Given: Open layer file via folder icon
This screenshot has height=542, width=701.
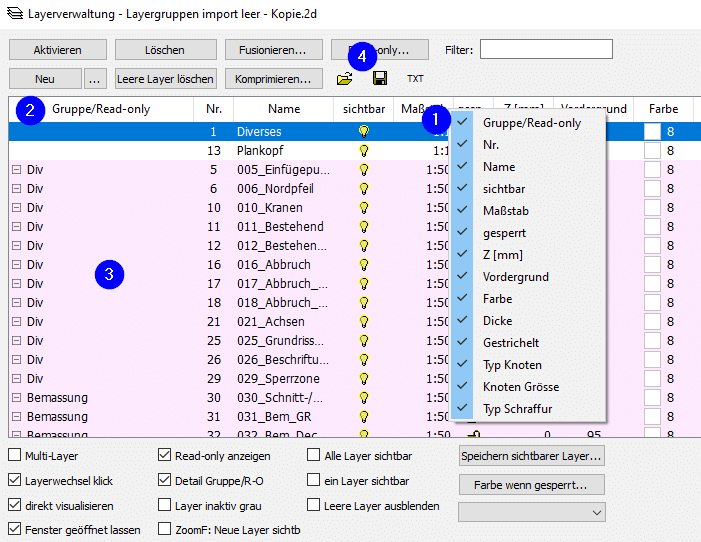Looking at the screenshot, I should (x=344, y=79).
